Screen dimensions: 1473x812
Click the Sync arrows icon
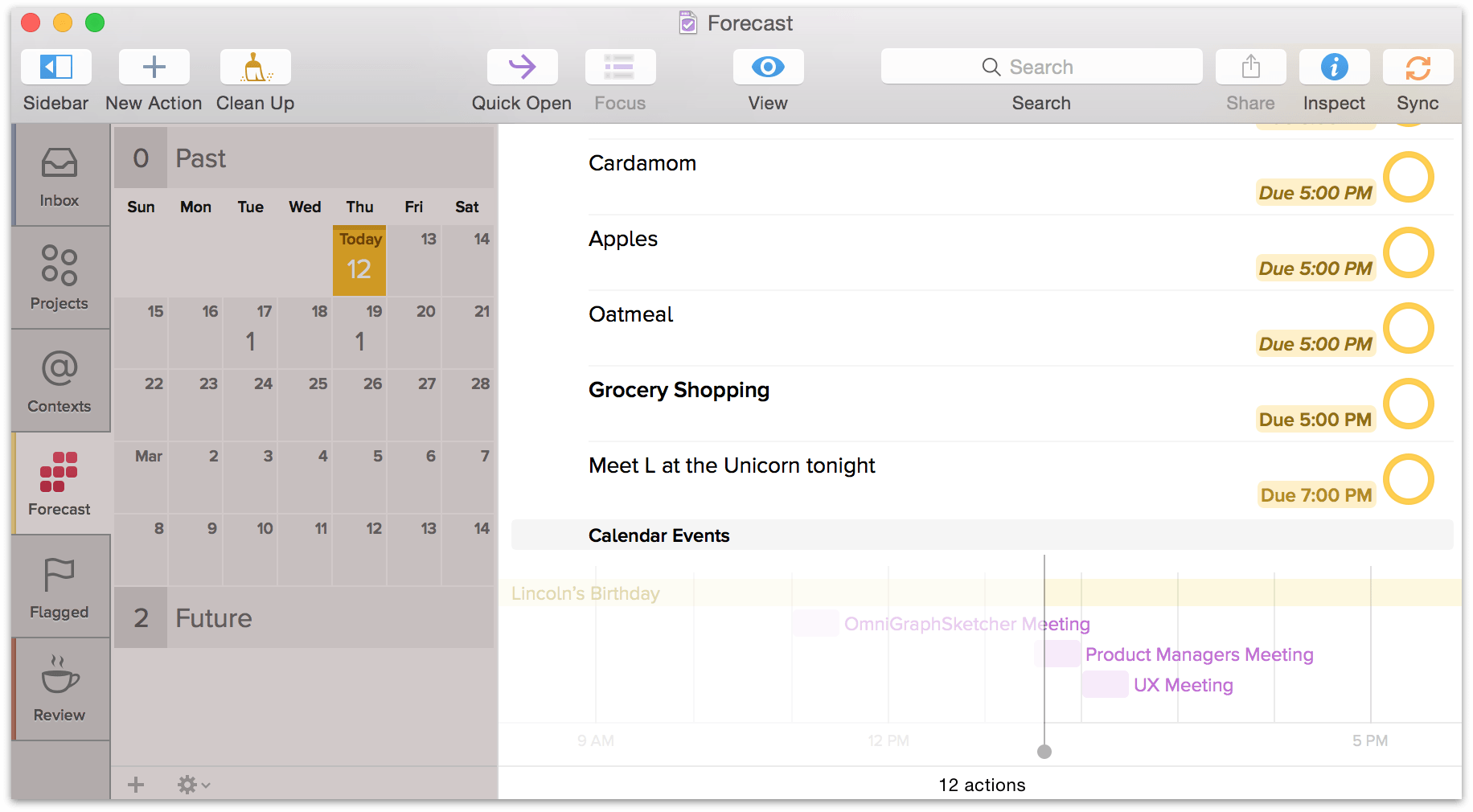[x=1418, y=67]
